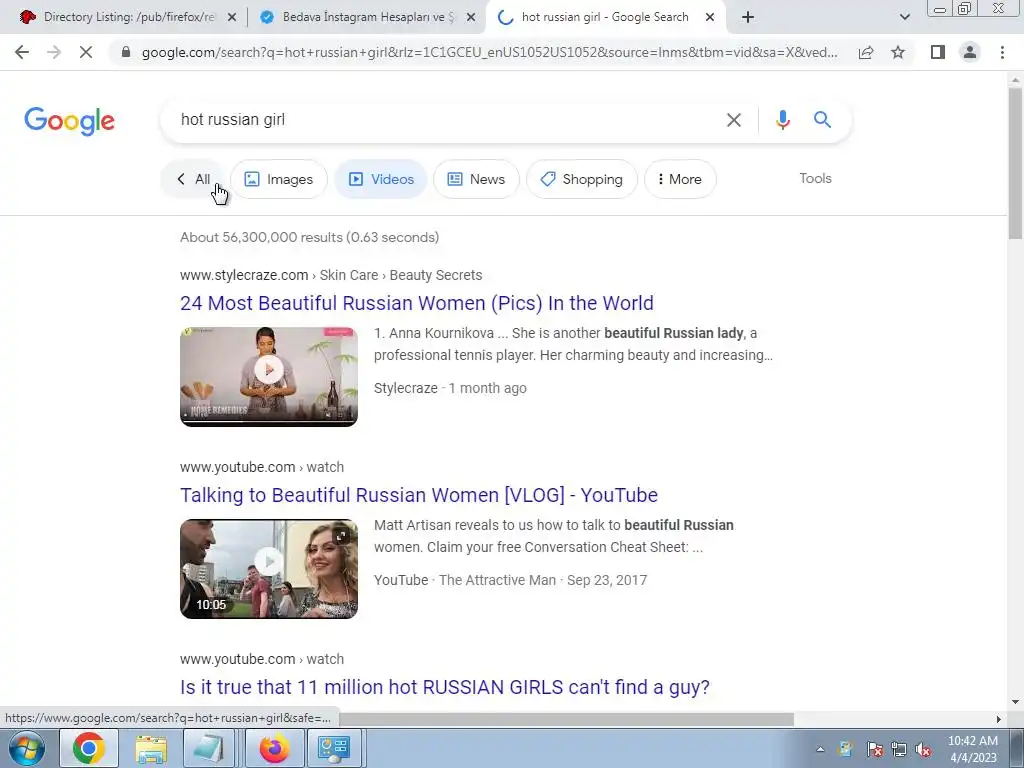The image size is (1024, 768).
Task: Open Talking to Beautiful Russian Women VLOG link
Action: 419,495
